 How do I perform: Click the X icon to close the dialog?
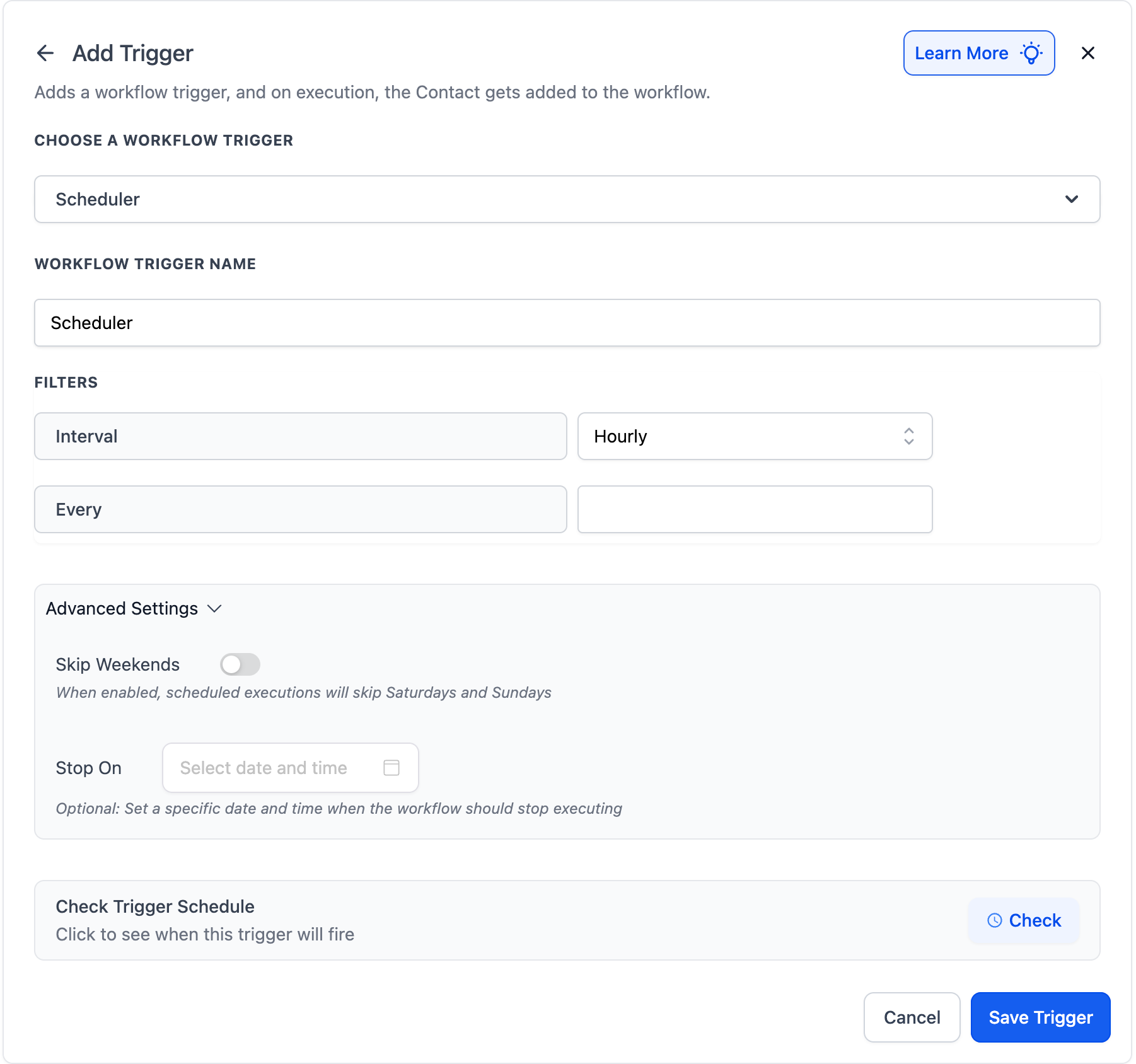tap(1088, 53)
